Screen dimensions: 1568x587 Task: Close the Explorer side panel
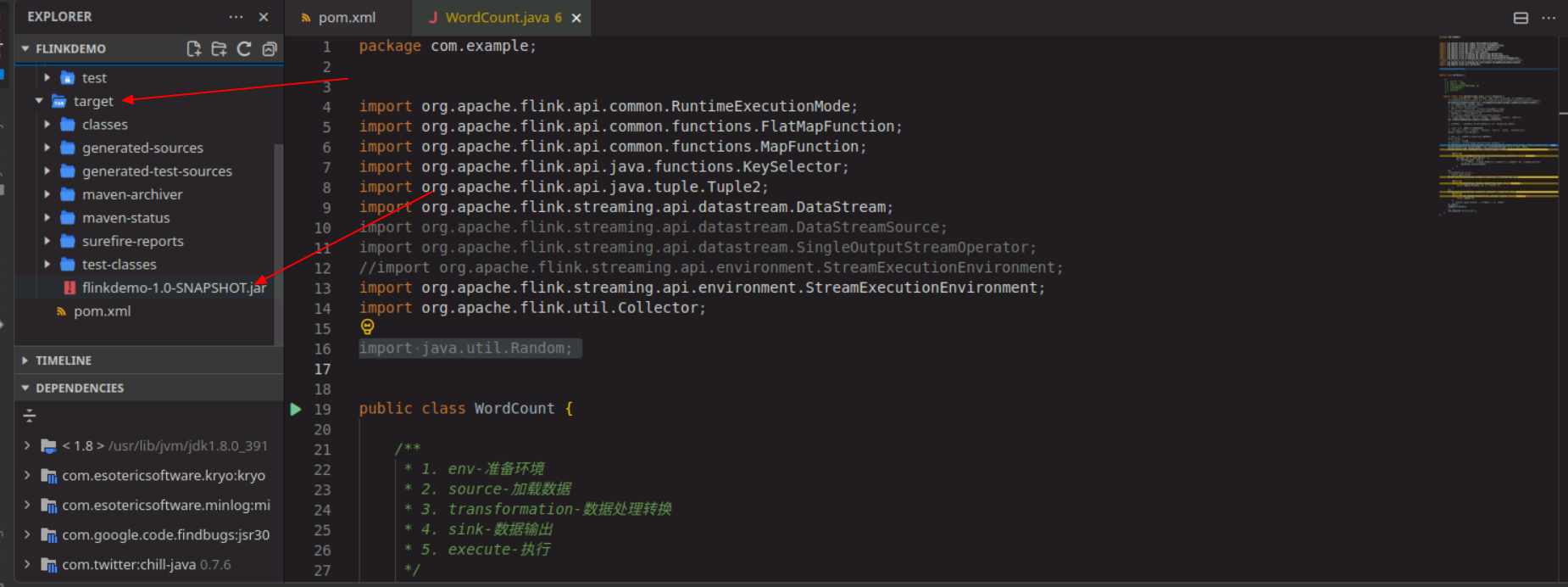264,17
